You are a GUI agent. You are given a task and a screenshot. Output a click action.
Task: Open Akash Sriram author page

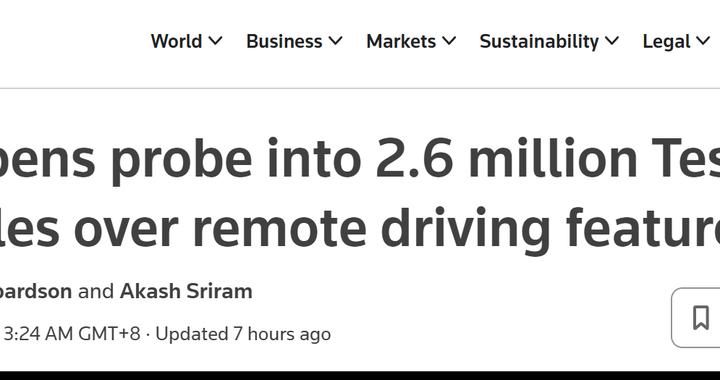pos(186,291)
